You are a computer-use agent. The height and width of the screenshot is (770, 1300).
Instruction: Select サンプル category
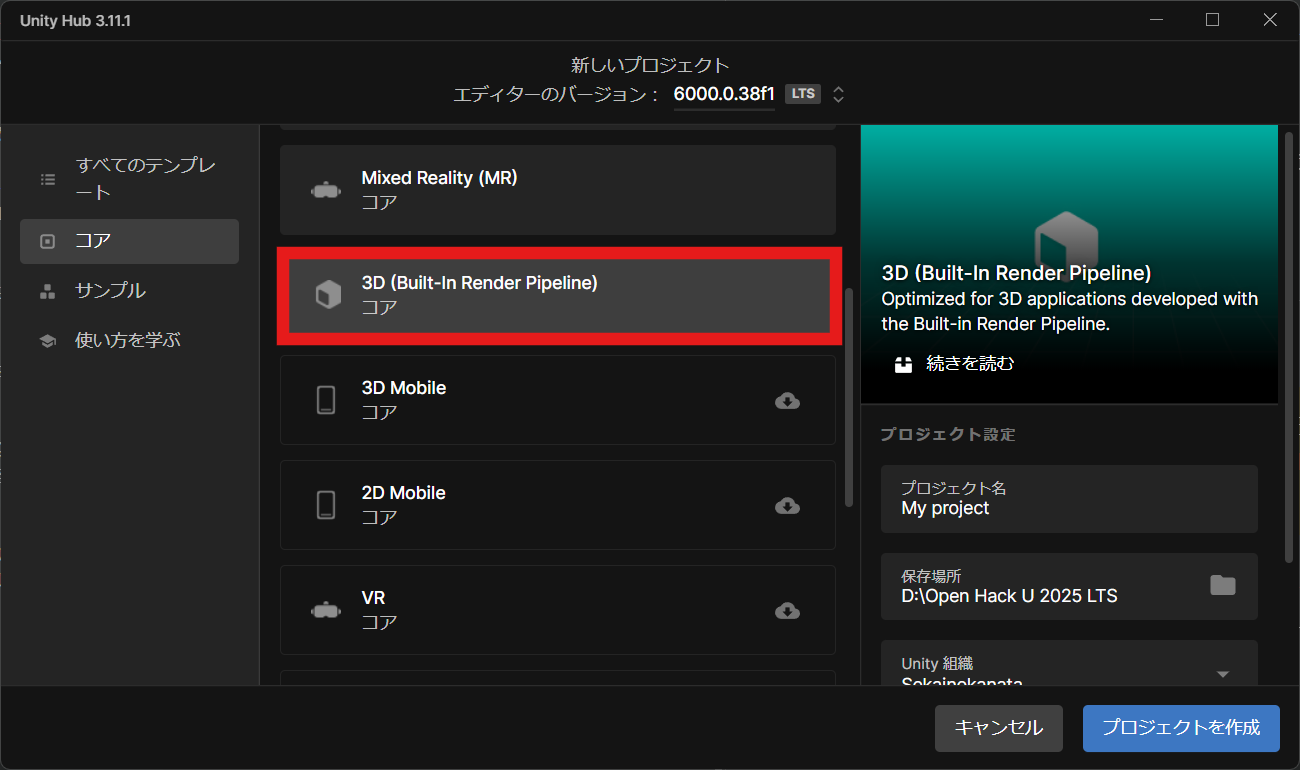(x=129, y=291)
